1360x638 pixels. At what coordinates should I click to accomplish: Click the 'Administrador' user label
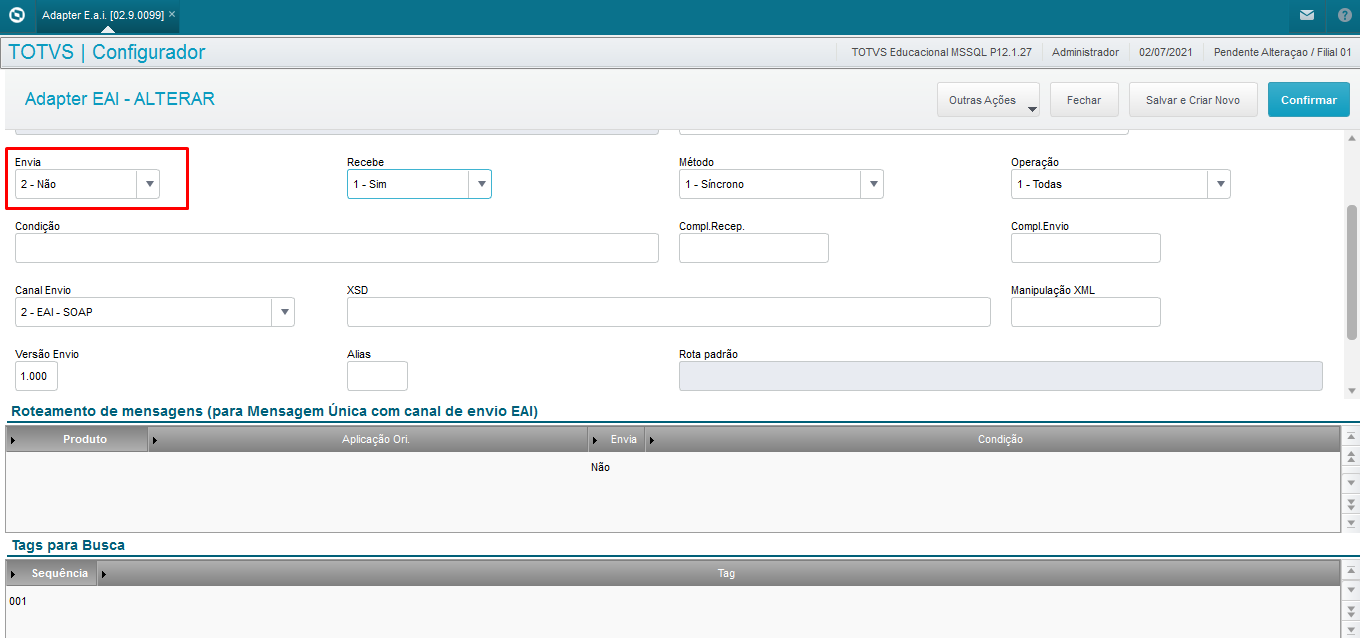coord(1085,52)
